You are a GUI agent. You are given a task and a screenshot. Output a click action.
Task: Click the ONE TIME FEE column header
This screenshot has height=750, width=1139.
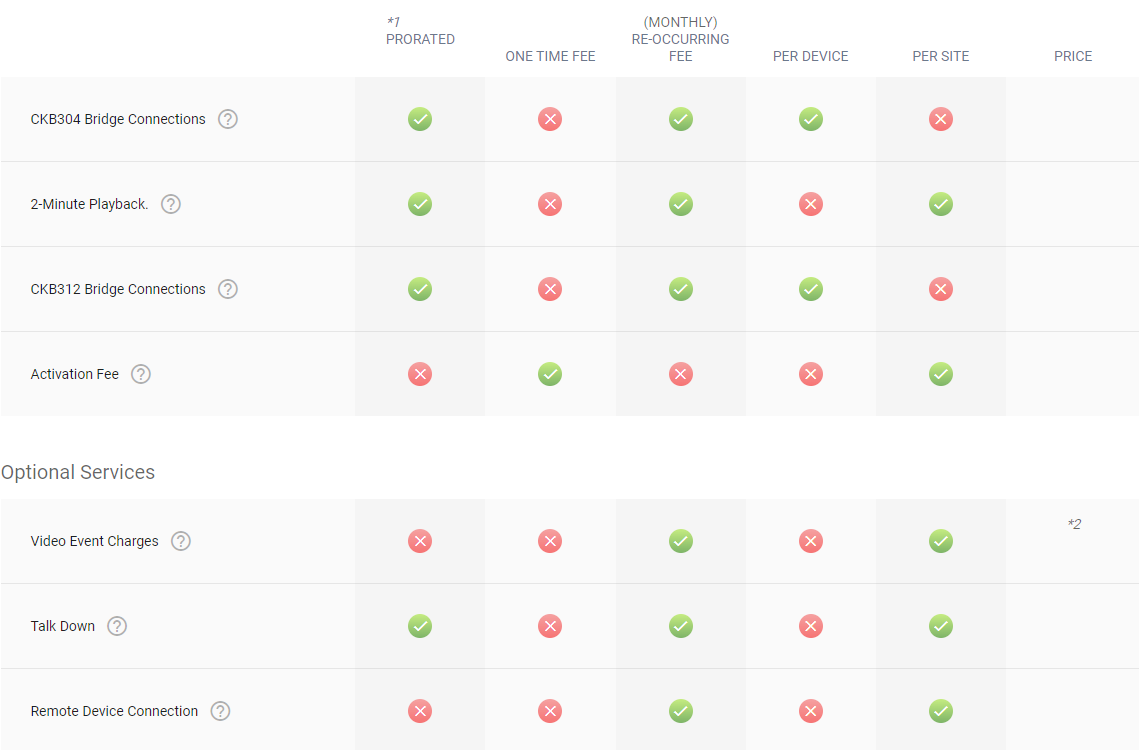(x=551, y=57)
